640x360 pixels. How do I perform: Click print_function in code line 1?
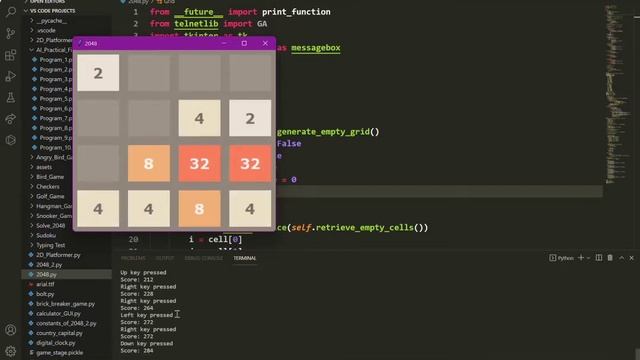tap(296, 12)
